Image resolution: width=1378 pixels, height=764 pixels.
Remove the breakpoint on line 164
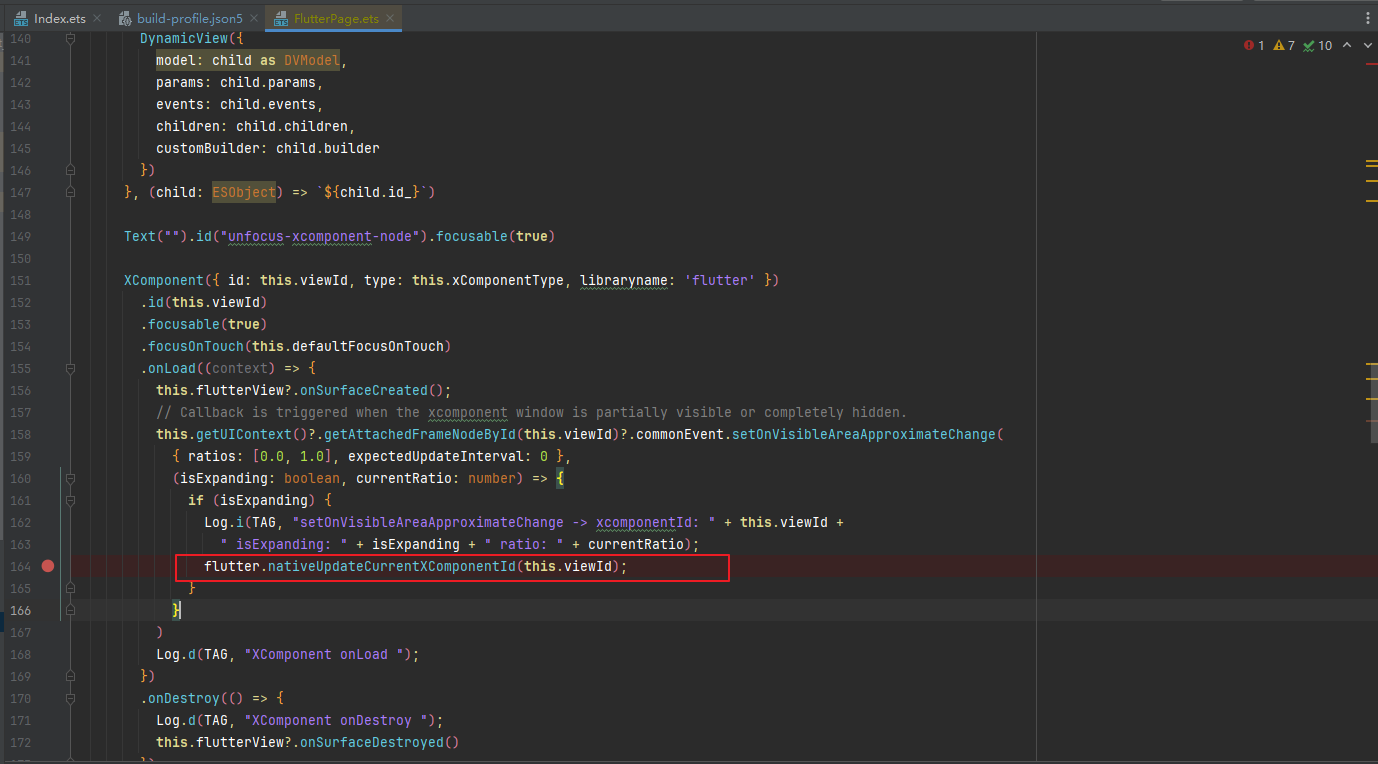point(48,566)
